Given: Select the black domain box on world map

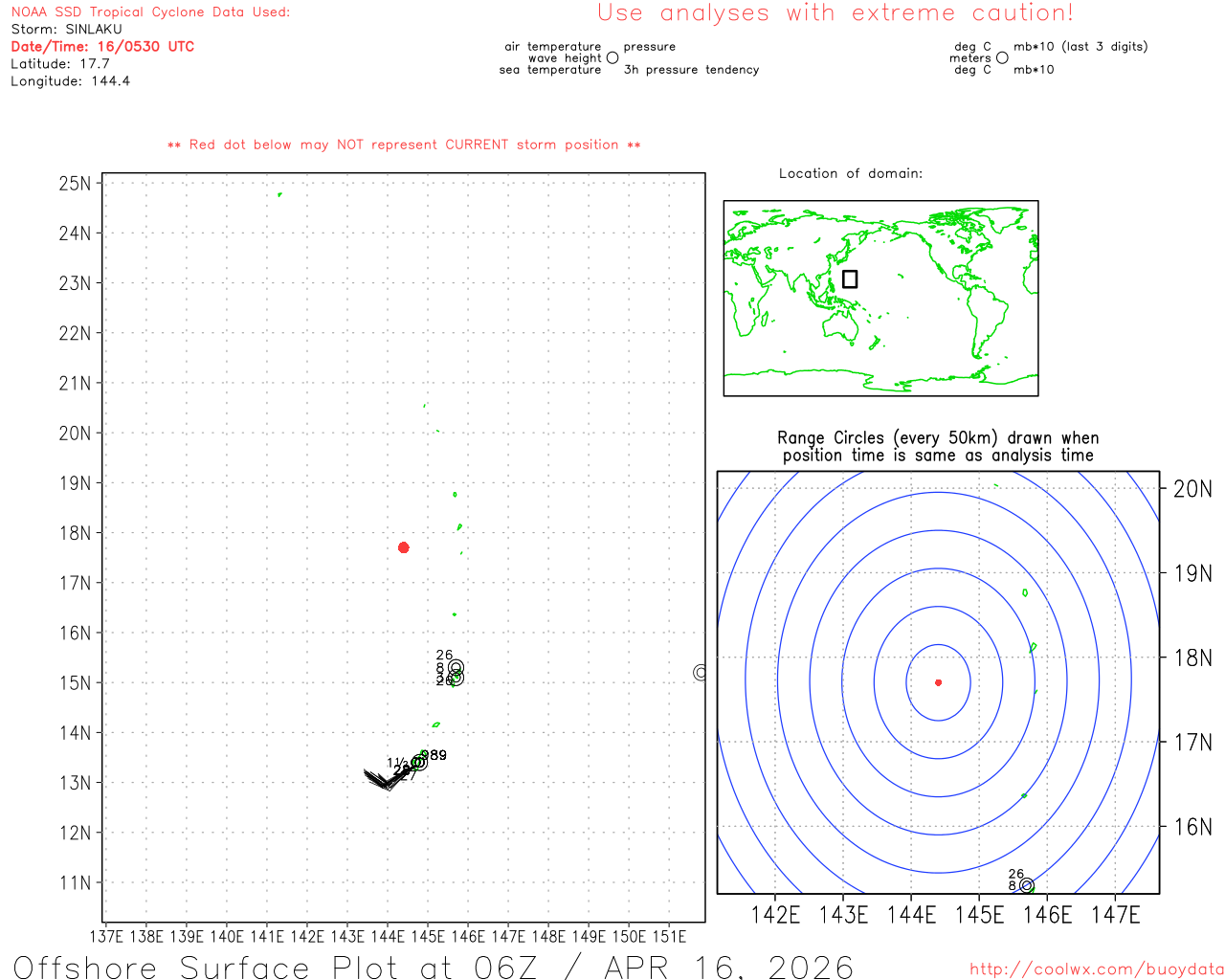Looking at the screenshot, I should point(850,278).
